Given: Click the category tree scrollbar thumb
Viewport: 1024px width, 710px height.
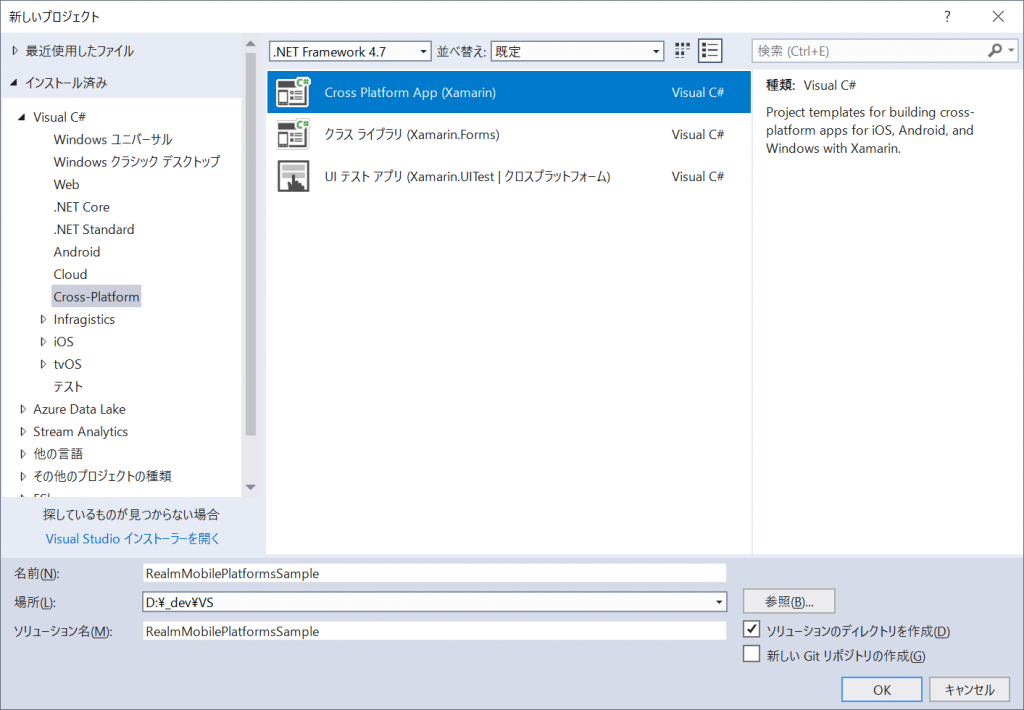Looking at the screenshot, I should click(250, 244).
